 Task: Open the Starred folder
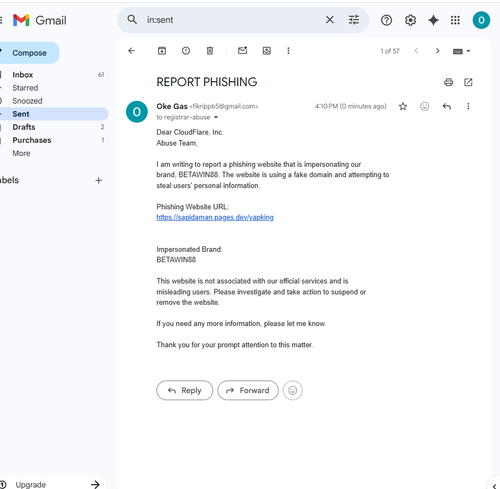point(53,88)
